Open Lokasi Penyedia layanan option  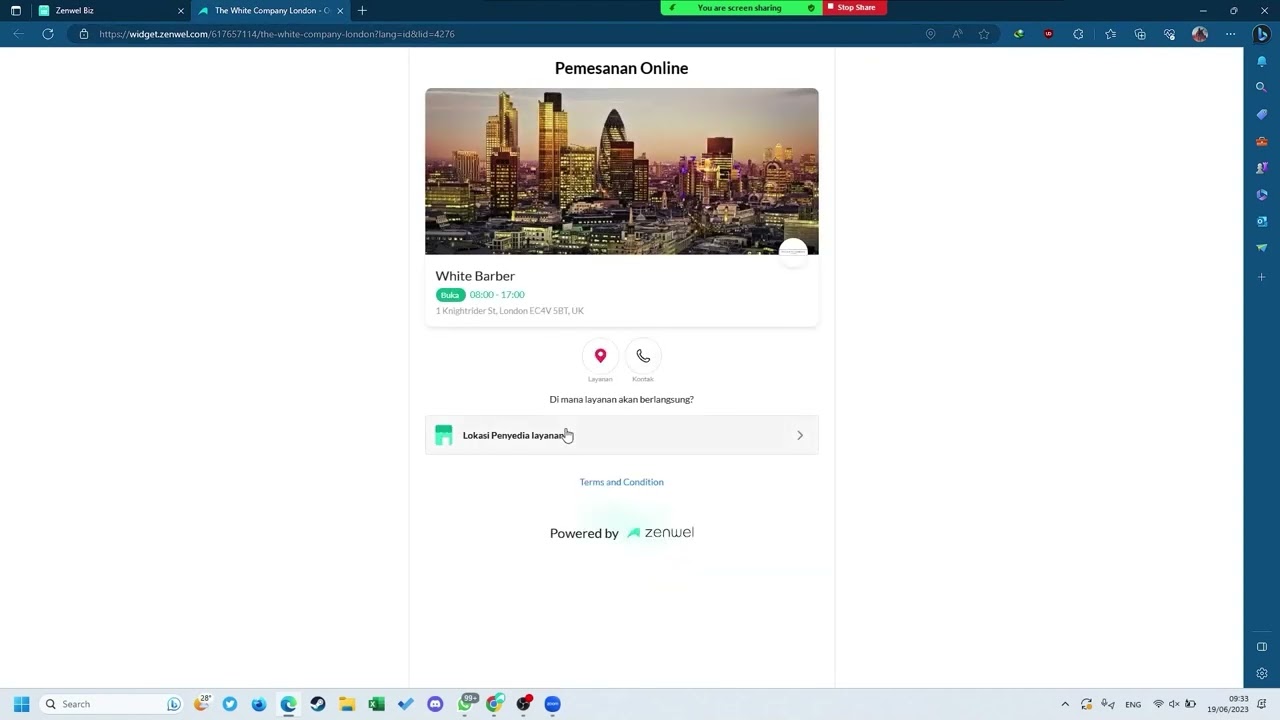[621, 435]
